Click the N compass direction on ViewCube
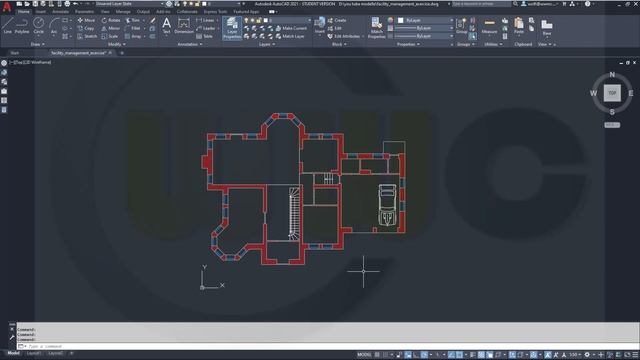 tap(612, 75)
